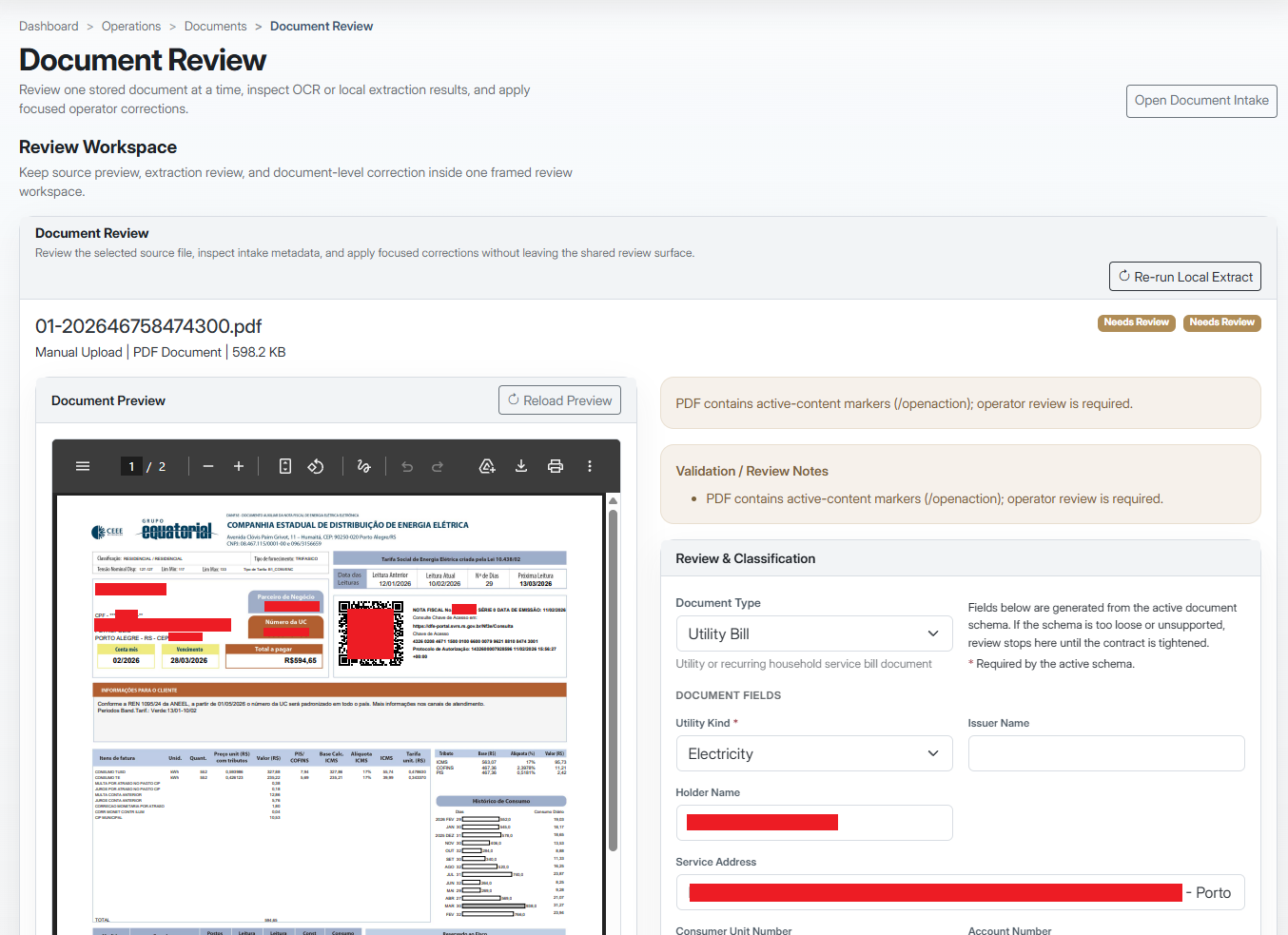Screen dimensions: 1288x935
Task: Rotate the PDF page
Action: click(x=316, y=466)
